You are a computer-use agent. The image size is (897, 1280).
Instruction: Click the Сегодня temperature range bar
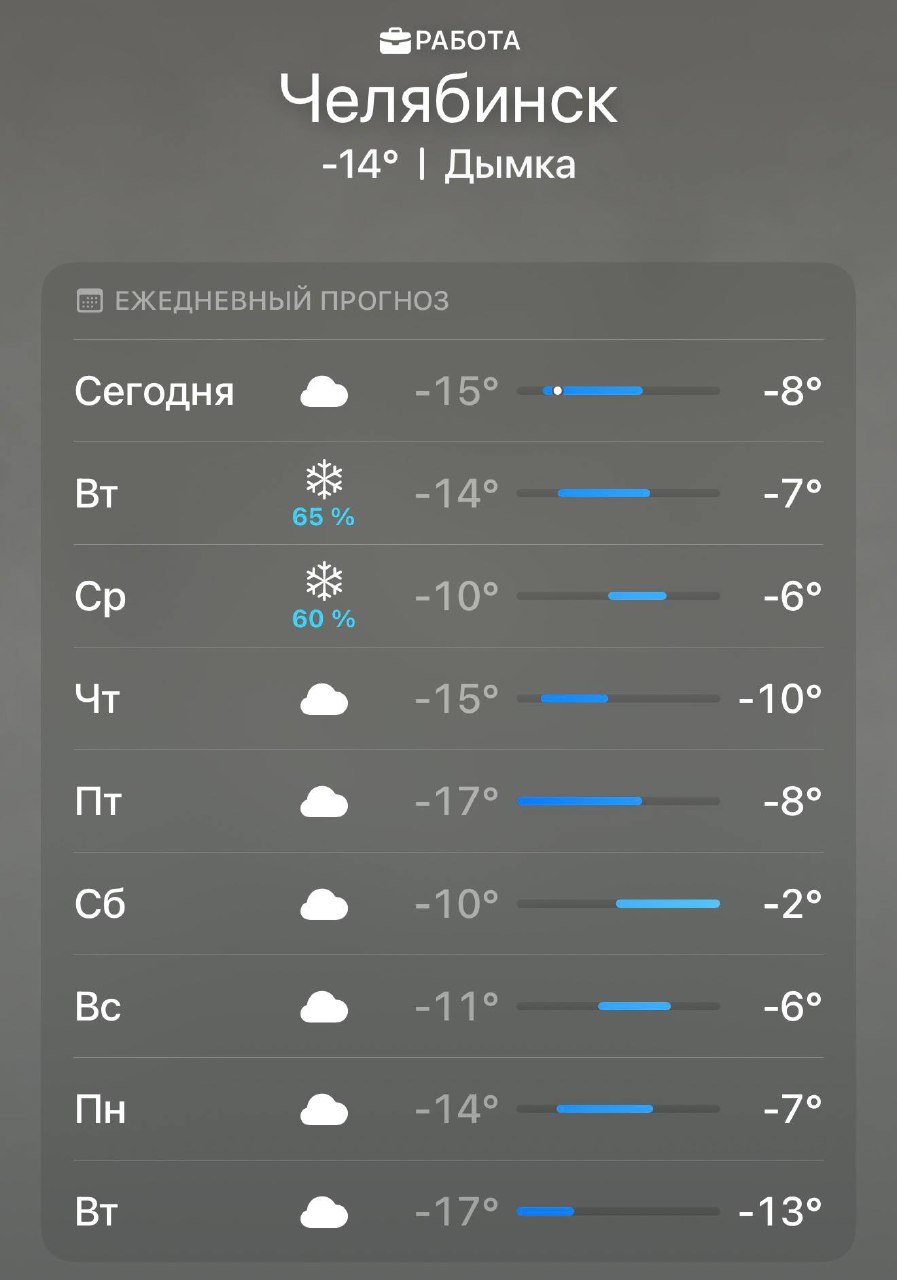618,391
